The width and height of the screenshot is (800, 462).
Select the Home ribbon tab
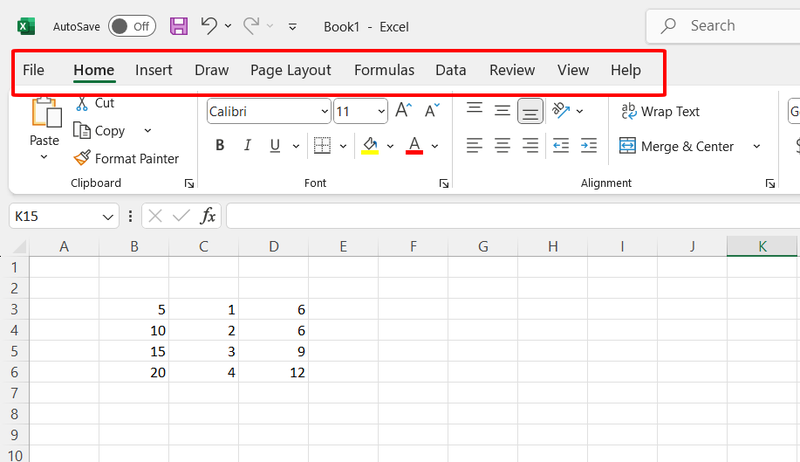click(x=94, y=70)
